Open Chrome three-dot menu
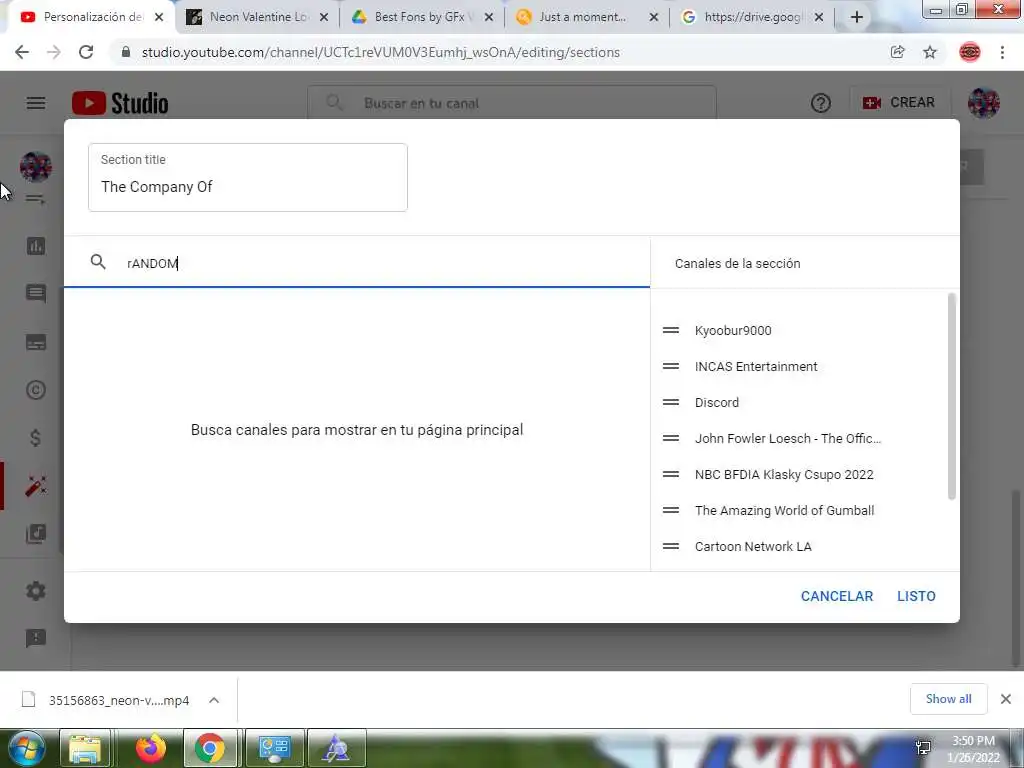This screenshot has height=768, width=1024. (1002, 52)
